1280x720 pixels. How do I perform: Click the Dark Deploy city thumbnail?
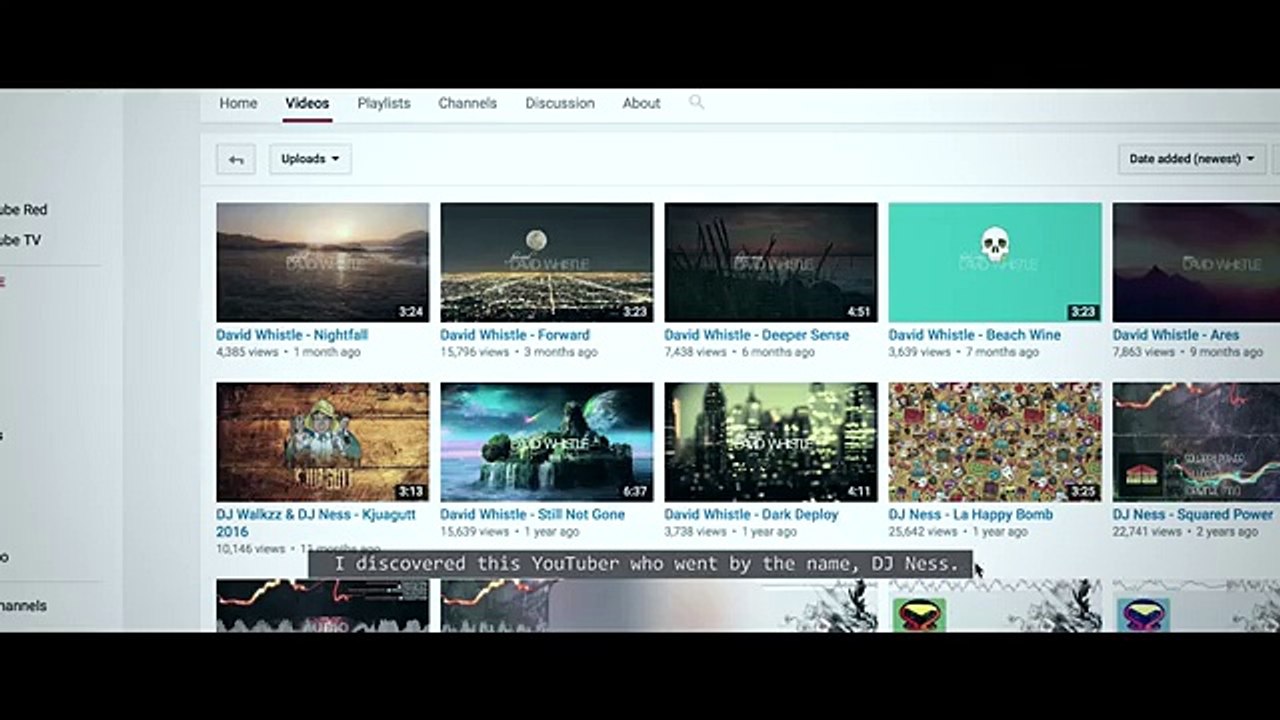tap(771, 442)
